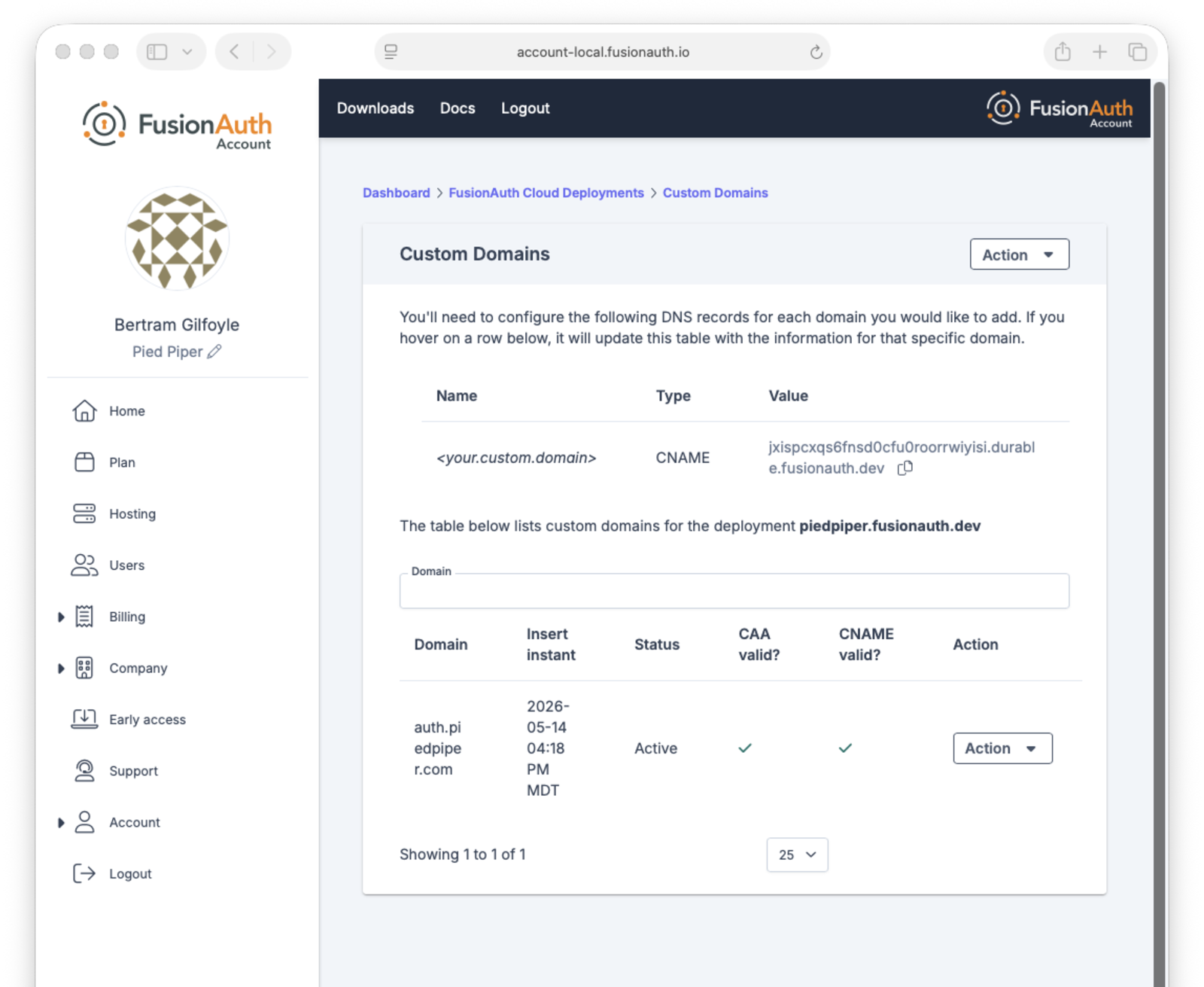Viewport: 1204px width, 987px height.
Task: Click the website settings icon in address bar
Action: click(391, 52)
